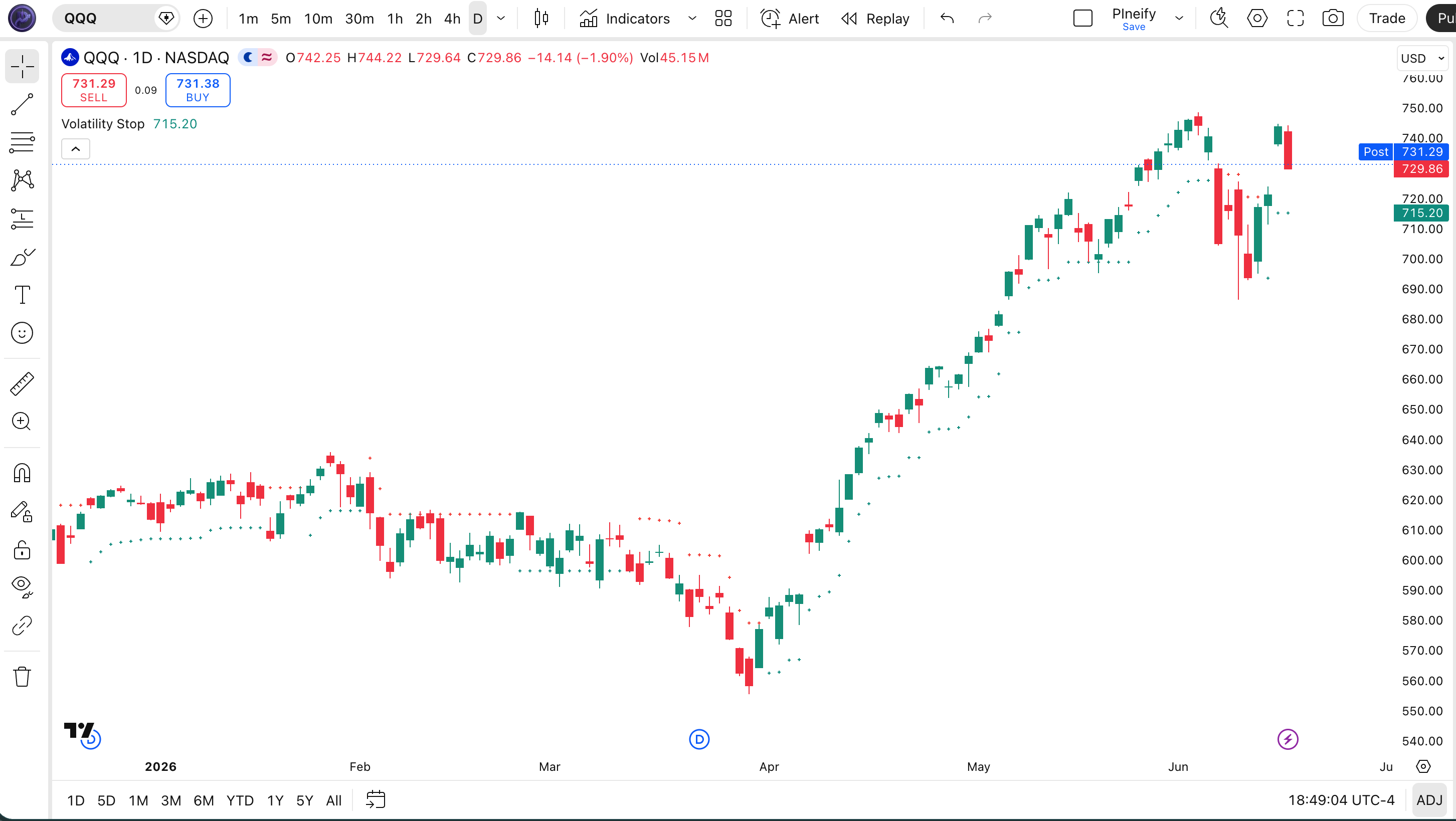1456x821 pixels.
Task: Switch to 1h interval
Action: coord(395,19)
